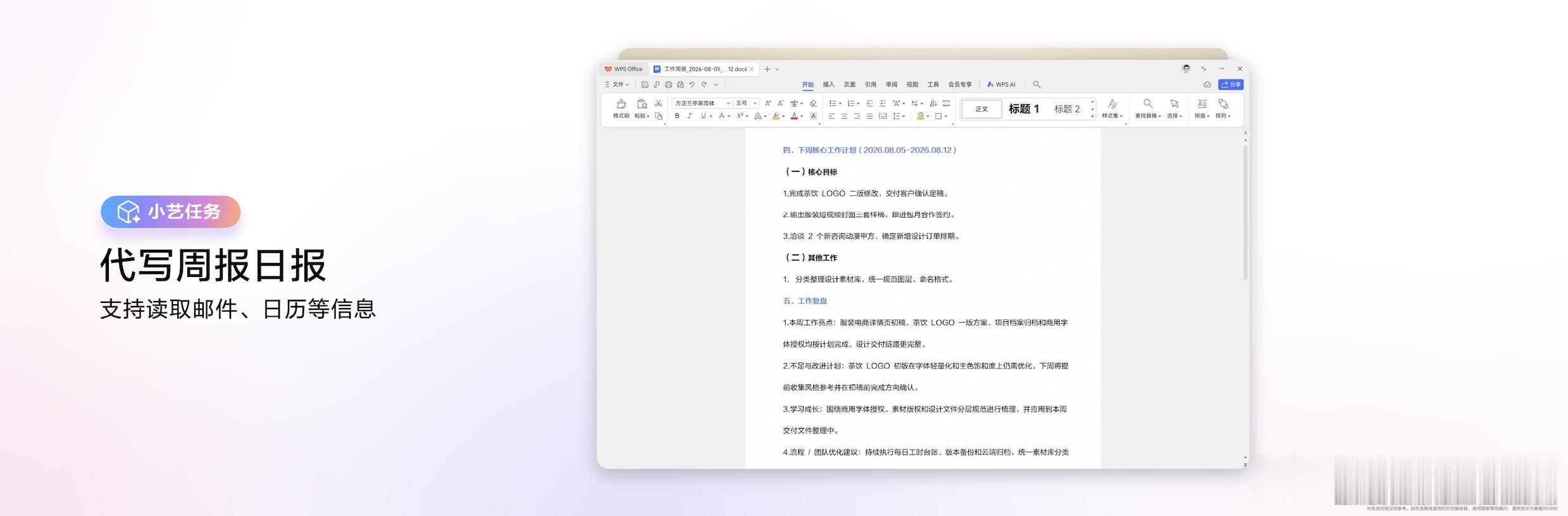Click the Find and Replace magnifier icon
Image resolution: width=1568 pixels, height=516 pixels.
pyautogui.click(x=1147, y=104)
